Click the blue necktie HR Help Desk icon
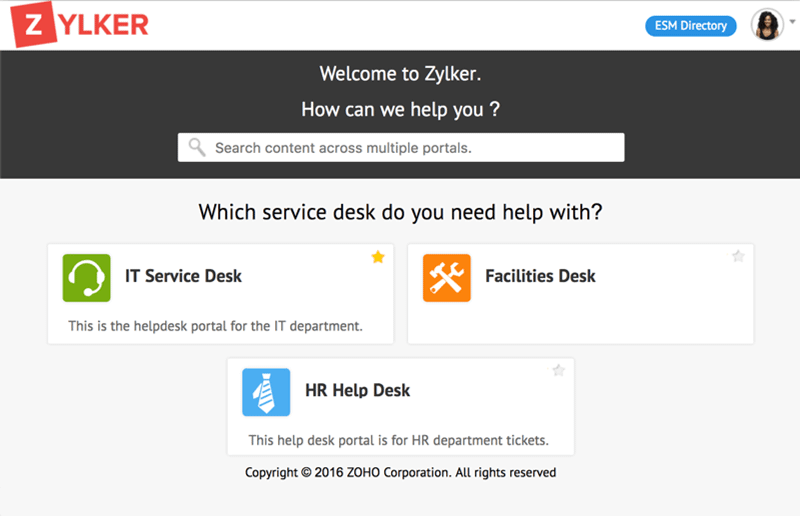Viewport: 800px width, 516px height. tap(266, 392)
